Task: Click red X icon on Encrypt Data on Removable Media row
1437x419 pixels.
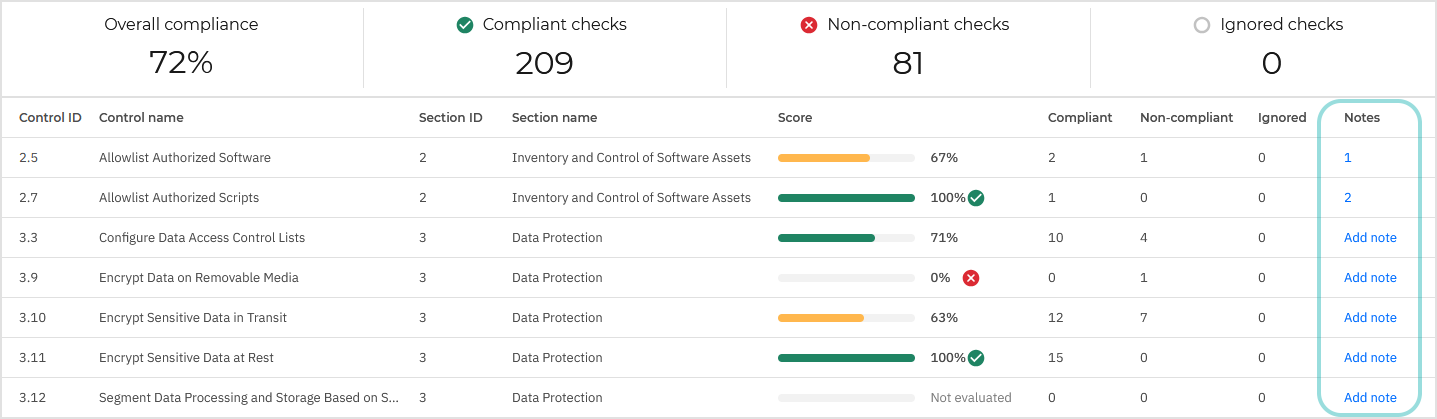Action: pos(970,278)
